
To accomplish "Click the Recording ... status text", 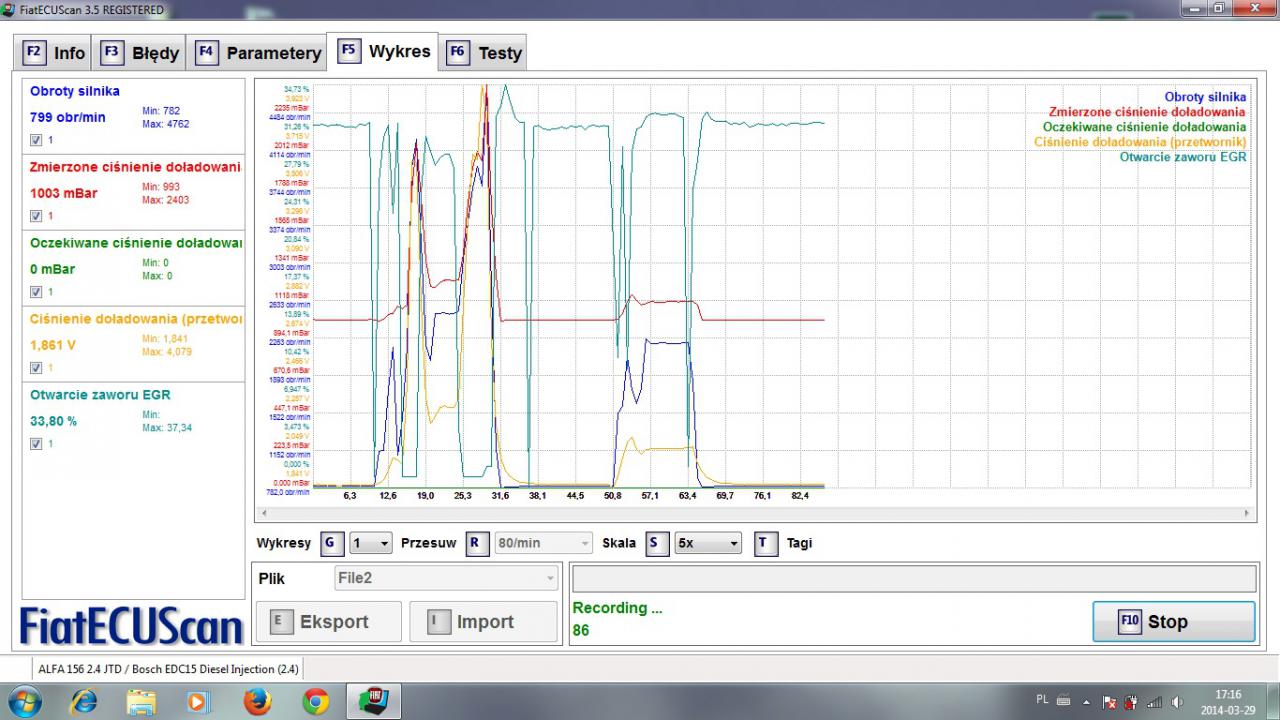I will tap(617, 608).
